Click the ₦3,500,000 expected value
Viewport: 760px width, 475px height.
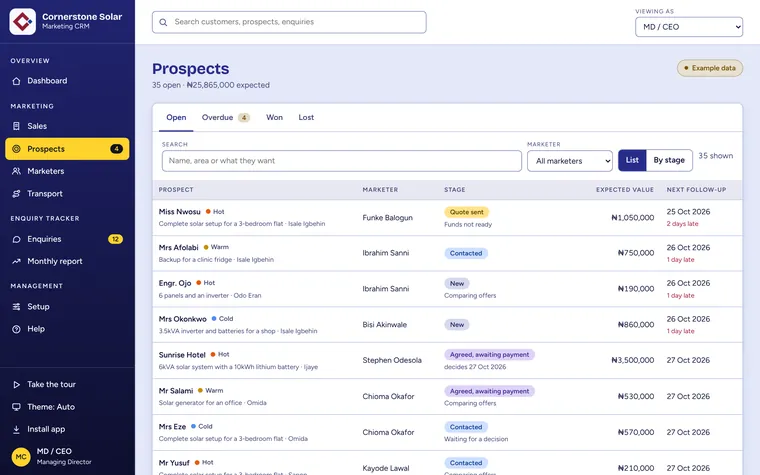tap(633, 360)
